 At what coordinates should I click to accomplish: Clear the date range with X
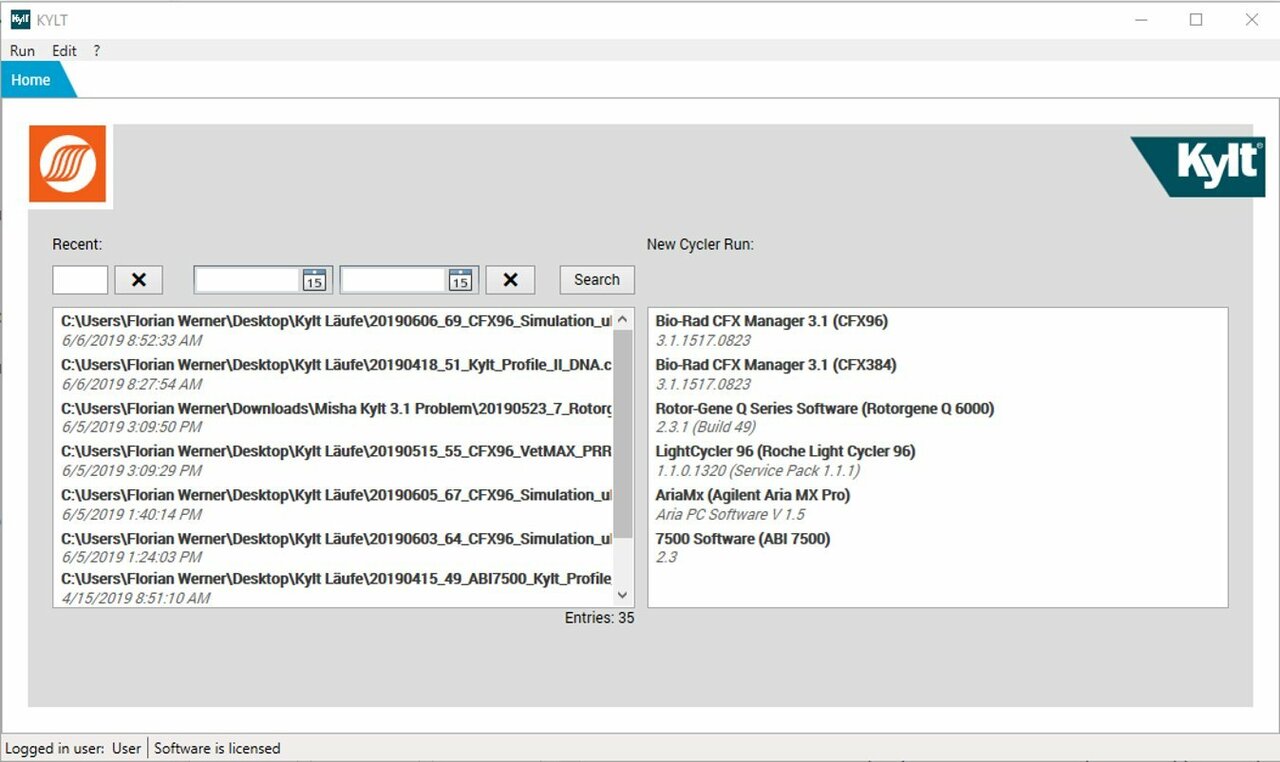(x=510, y=280)
